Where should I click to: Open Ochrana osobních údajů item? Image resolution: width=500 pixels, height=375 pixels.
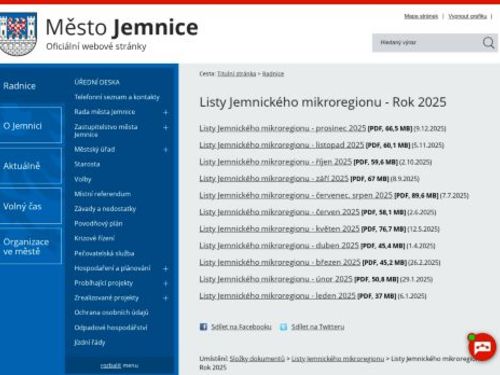(111, 312)
